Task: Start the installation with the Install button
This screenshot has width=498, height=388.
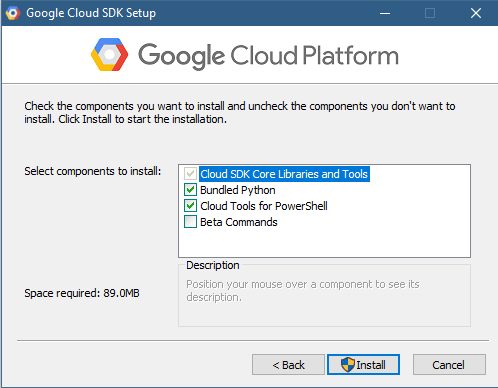Action: point(363,365)
